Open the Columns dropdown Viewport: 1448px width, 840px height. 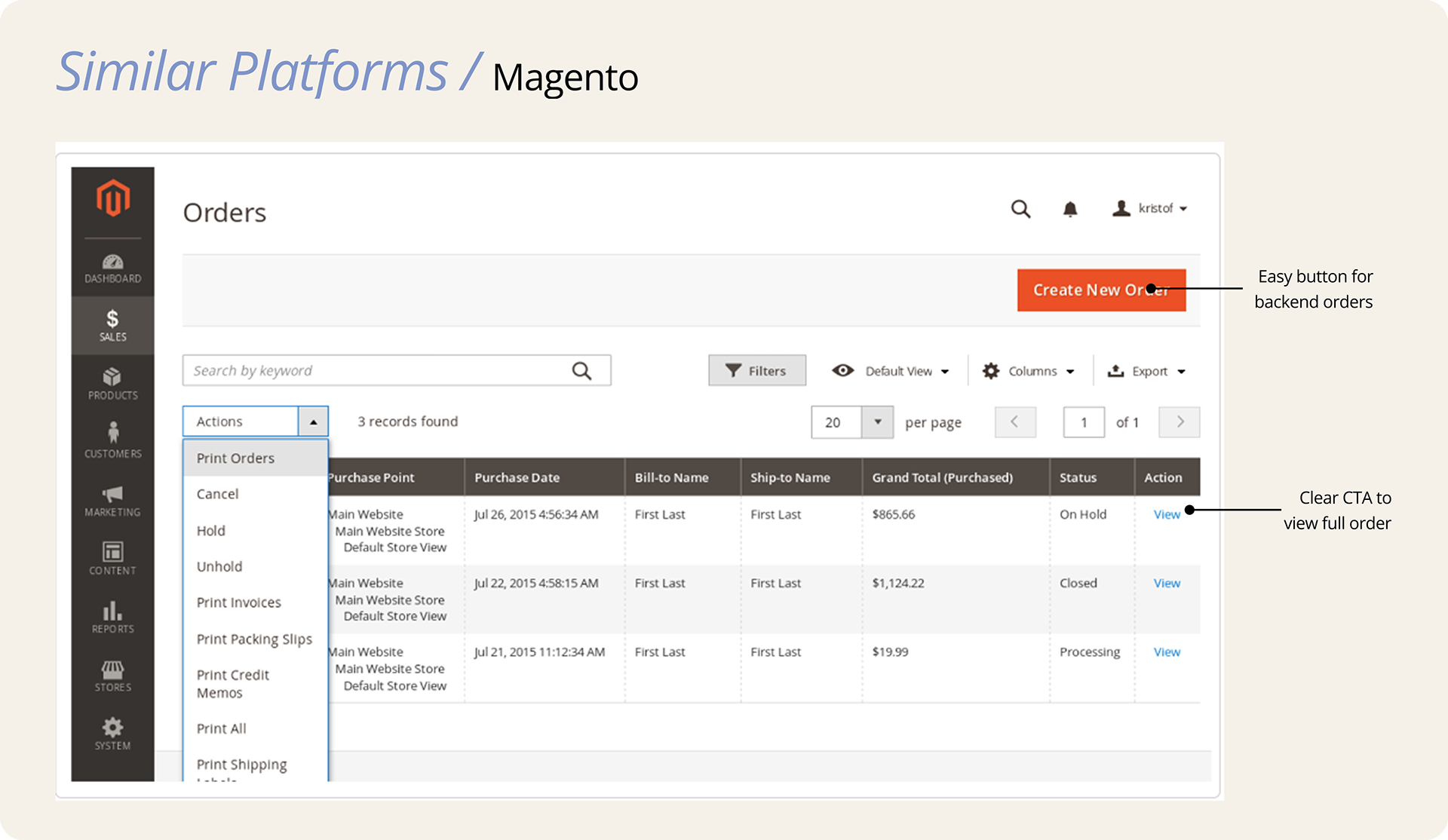point(1028,371)
